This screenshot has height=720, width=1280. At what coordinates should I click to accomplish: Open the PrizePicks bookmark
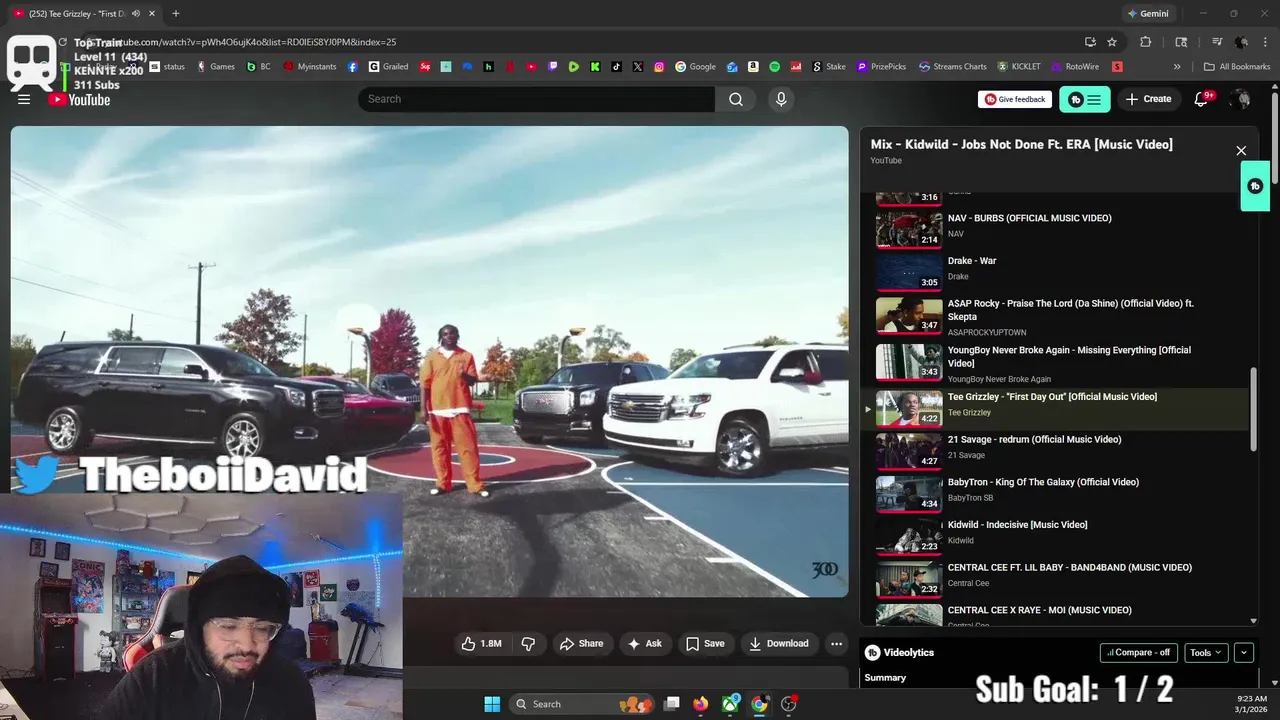881,67
